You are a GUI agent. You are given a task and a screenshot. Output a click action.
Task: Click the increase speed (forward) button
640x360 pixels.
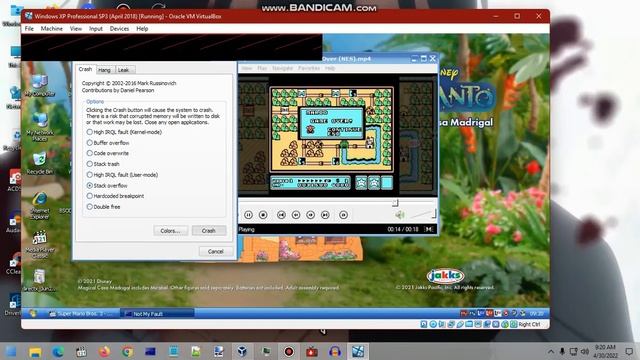point(311,215)
